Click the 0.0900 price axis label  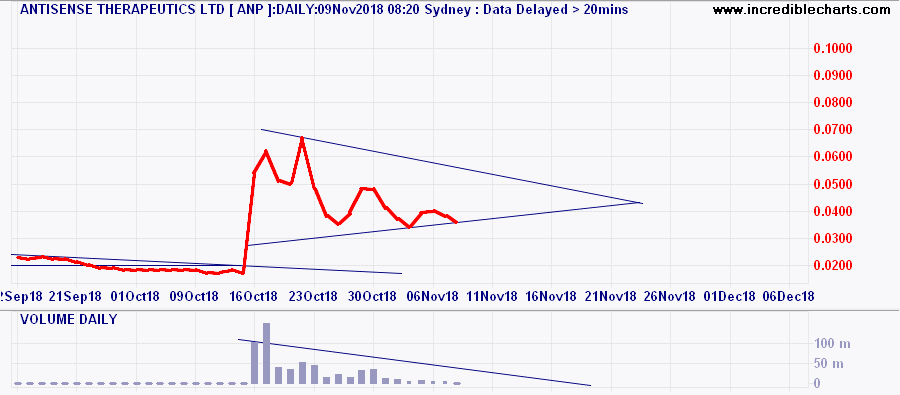click(832, 75)
